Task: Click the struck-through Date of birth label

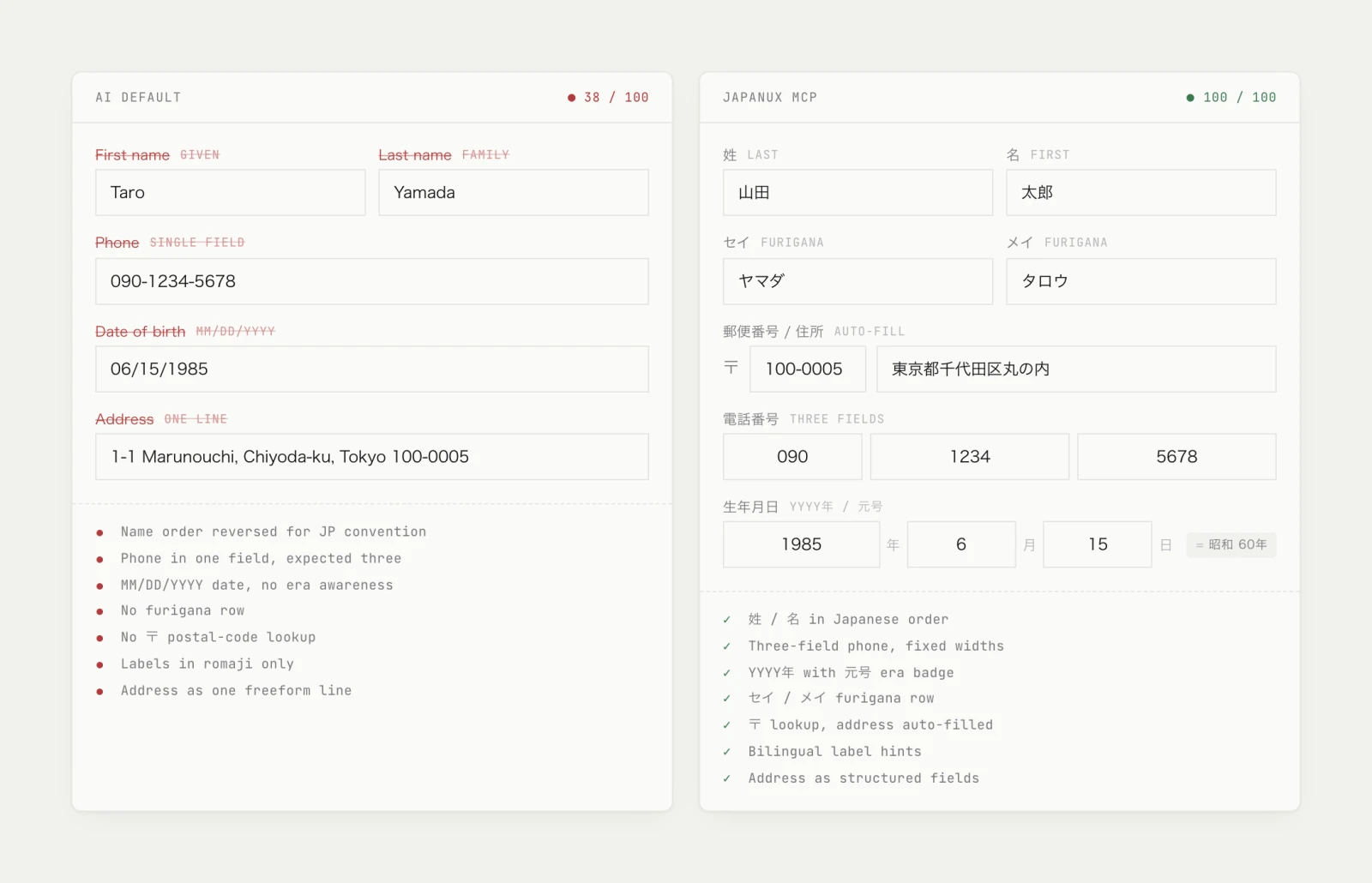Action: click(140, 332)
